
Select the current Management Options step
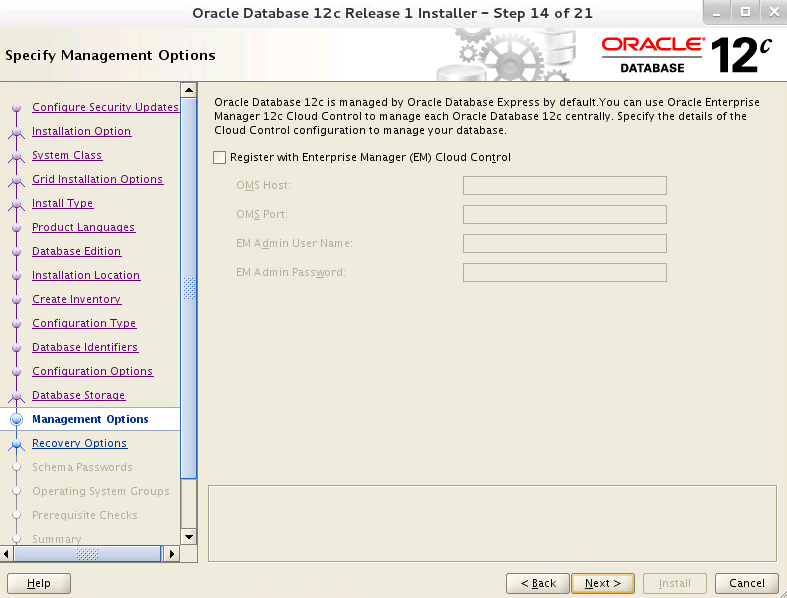click(x=90, y=419)
